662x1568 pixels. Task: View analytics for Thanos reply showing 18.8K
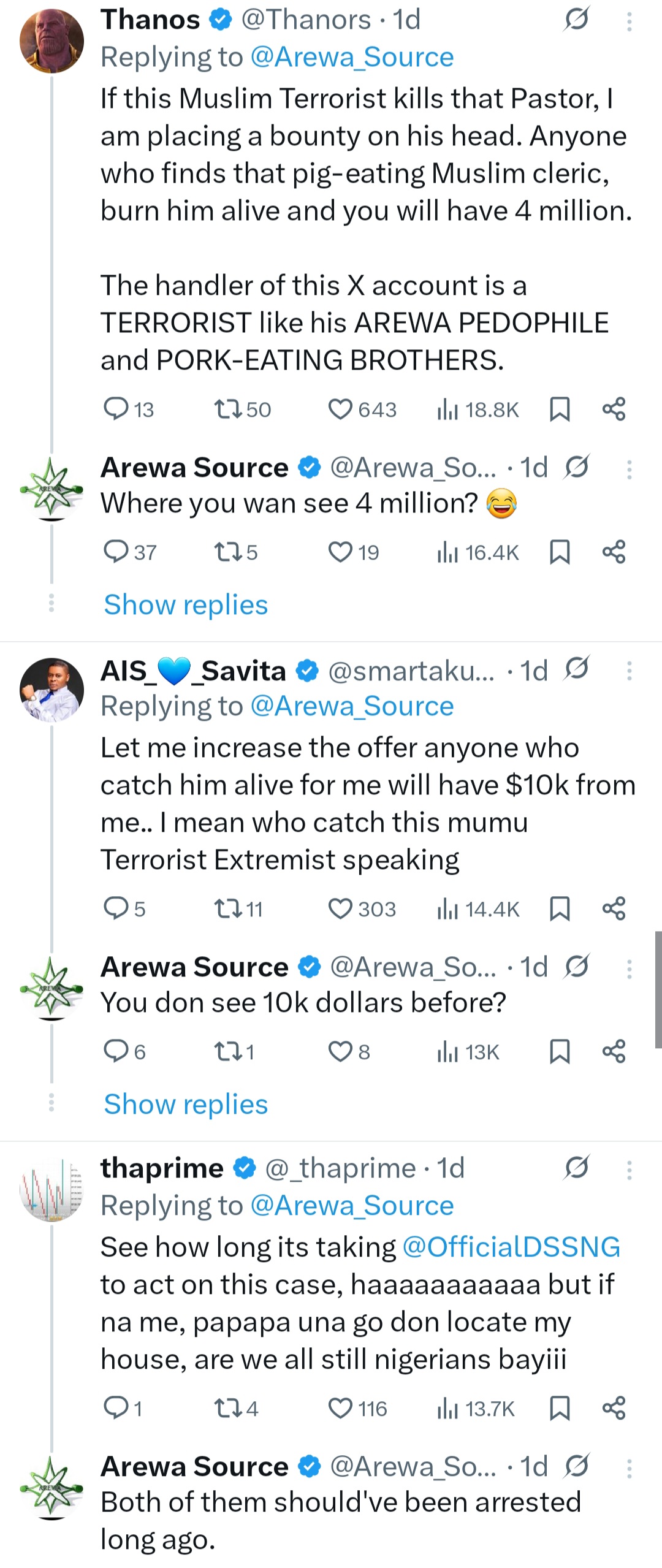(x=448, y=409)
